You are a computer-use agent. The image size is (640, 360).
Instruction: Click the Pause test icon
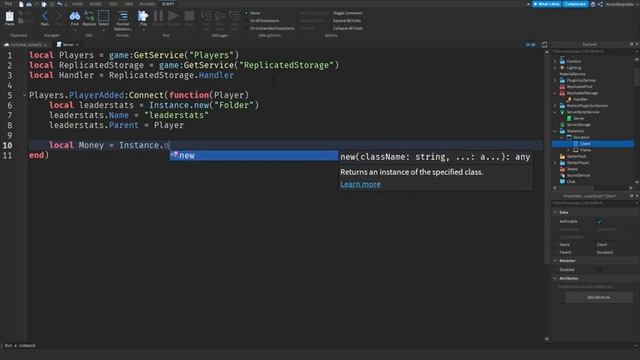pos(158,16)
